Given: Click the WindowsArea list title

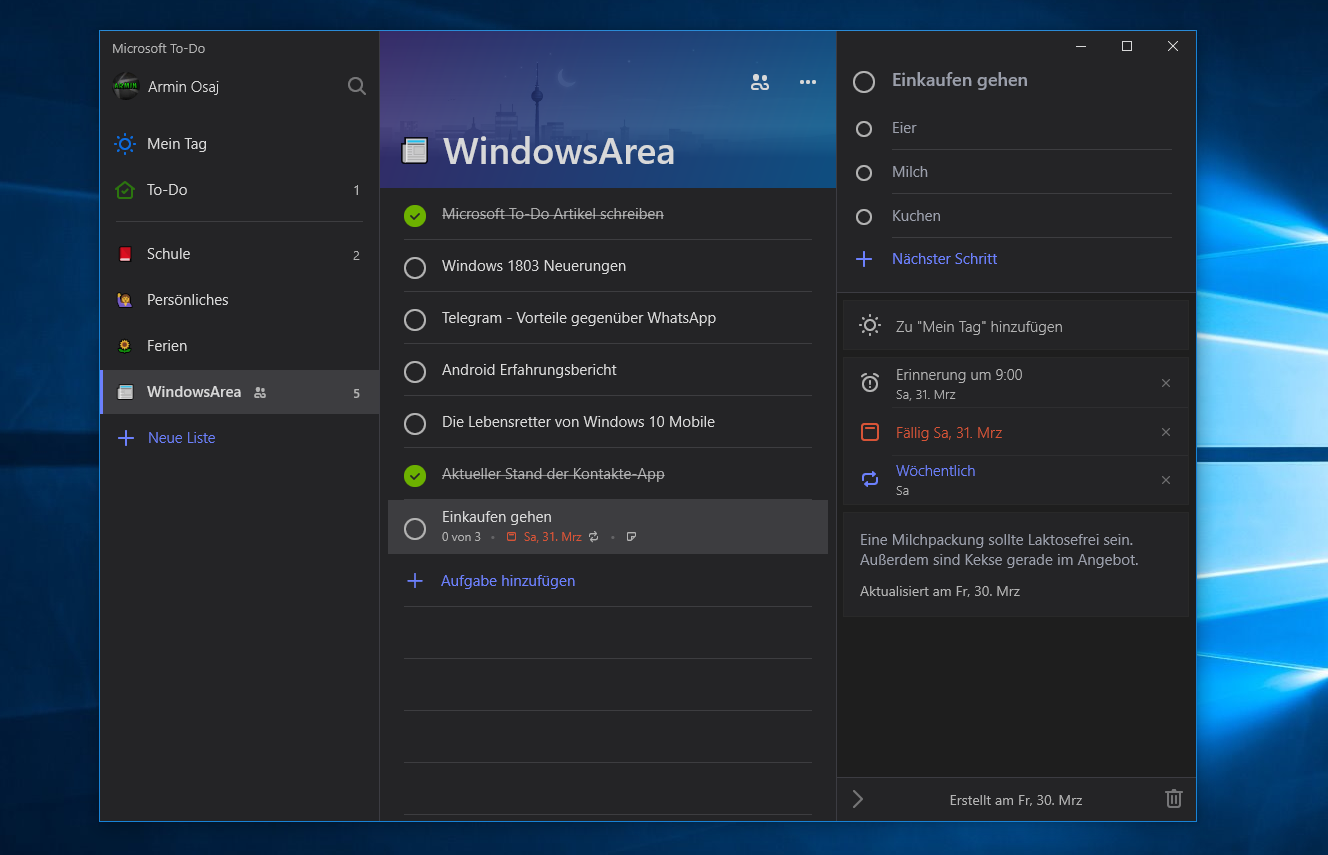Looking at the screenshot, I should click(x=559, y=151).
